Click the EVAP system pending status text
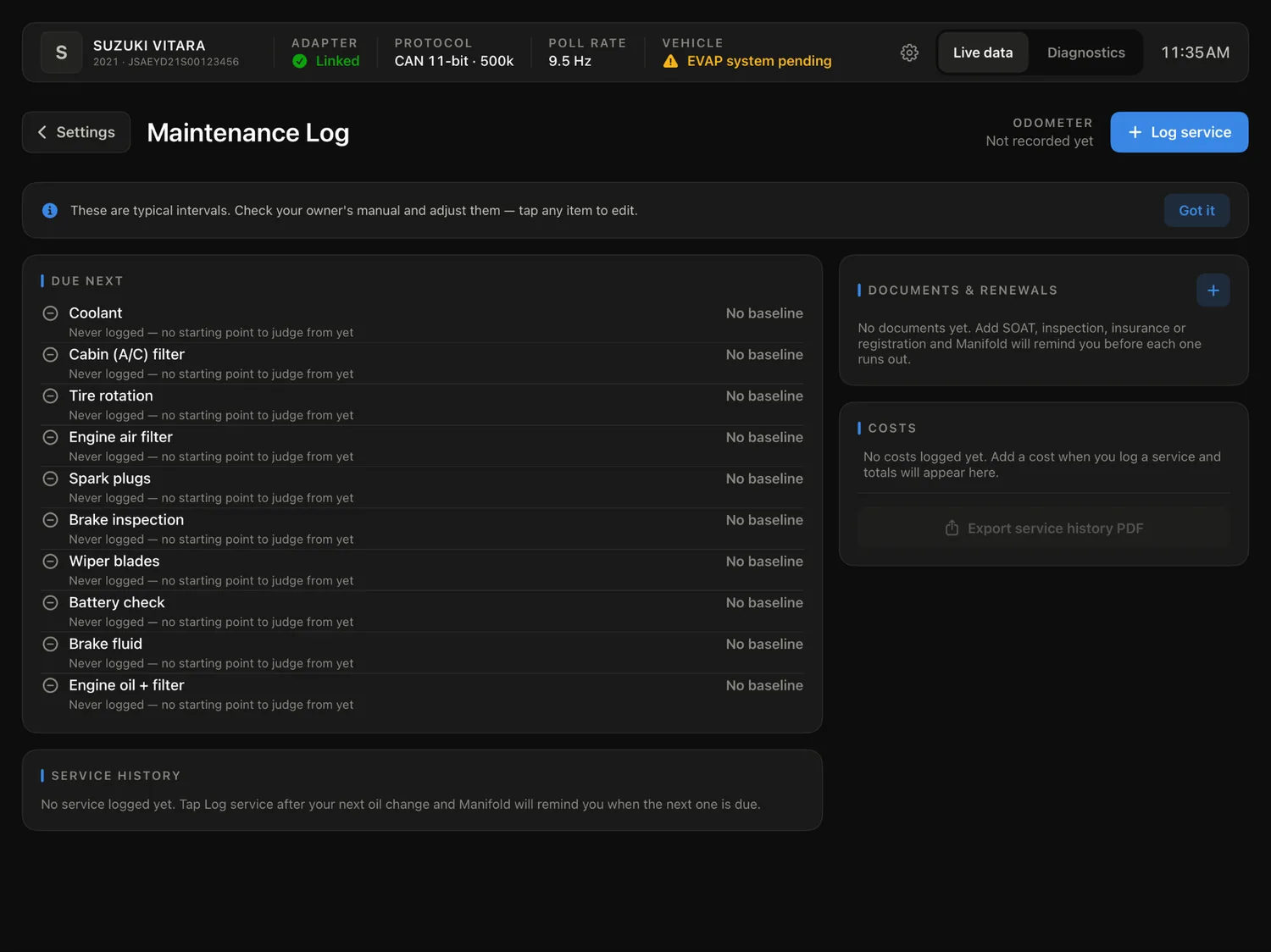This screenshot has width=1271, height=952. click(759, 61)
